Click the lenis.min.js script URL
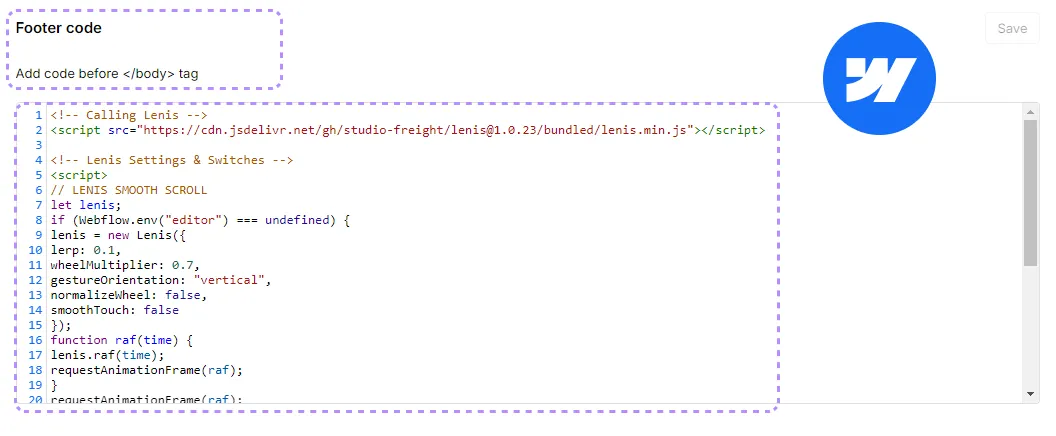1056x436 pixels. 418,130
